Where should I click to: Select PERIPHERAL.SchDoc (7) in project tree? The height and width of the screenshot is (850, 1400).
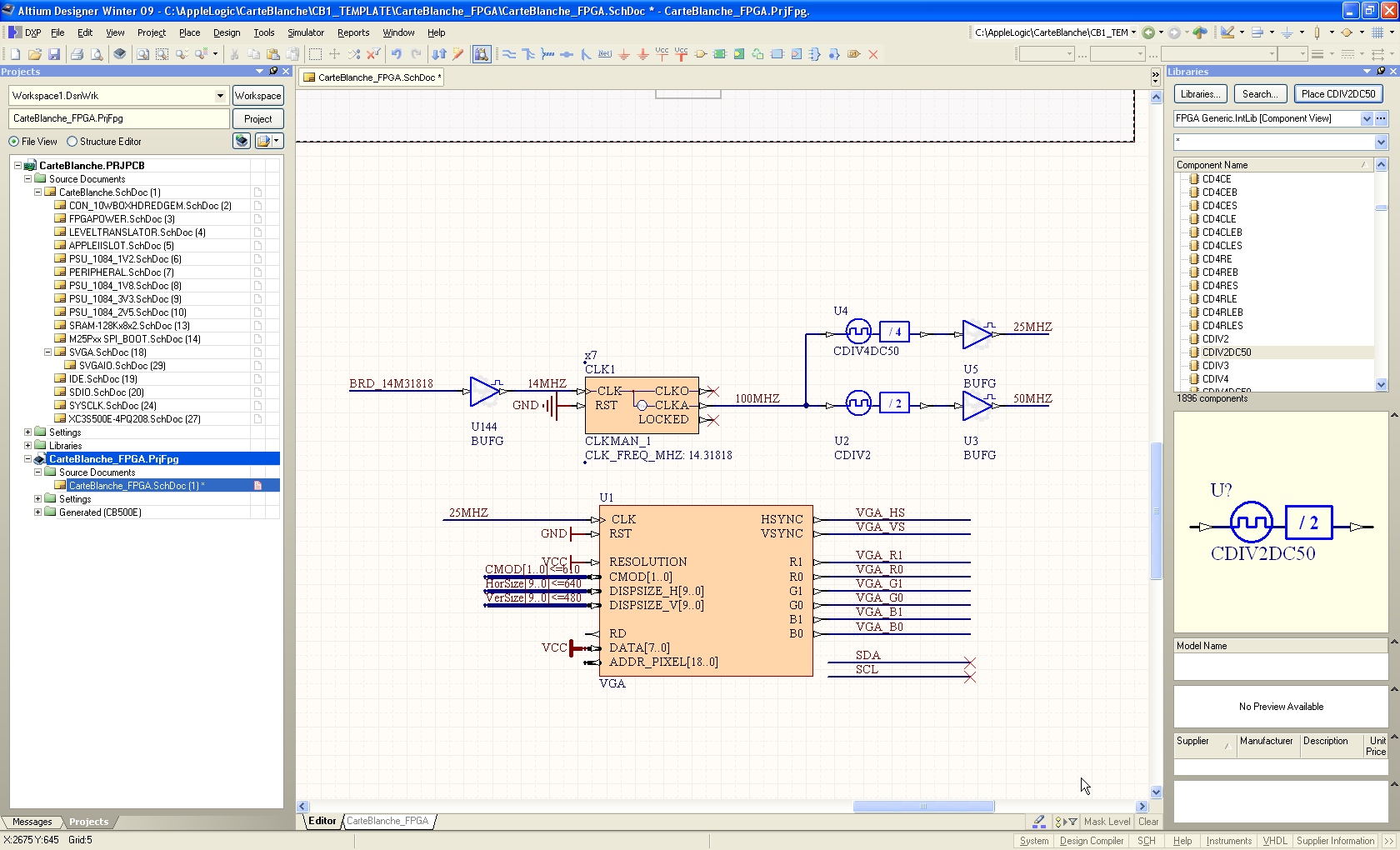pos(121,272)
